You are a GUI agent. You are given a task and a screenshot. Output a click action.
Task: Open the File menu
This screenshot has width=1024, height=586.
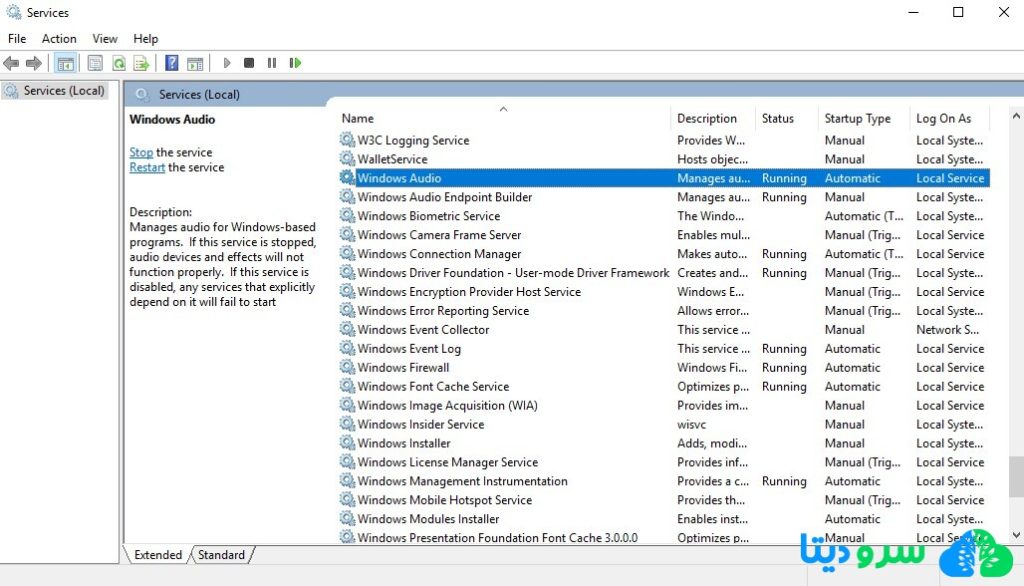[x=17, y=39]
